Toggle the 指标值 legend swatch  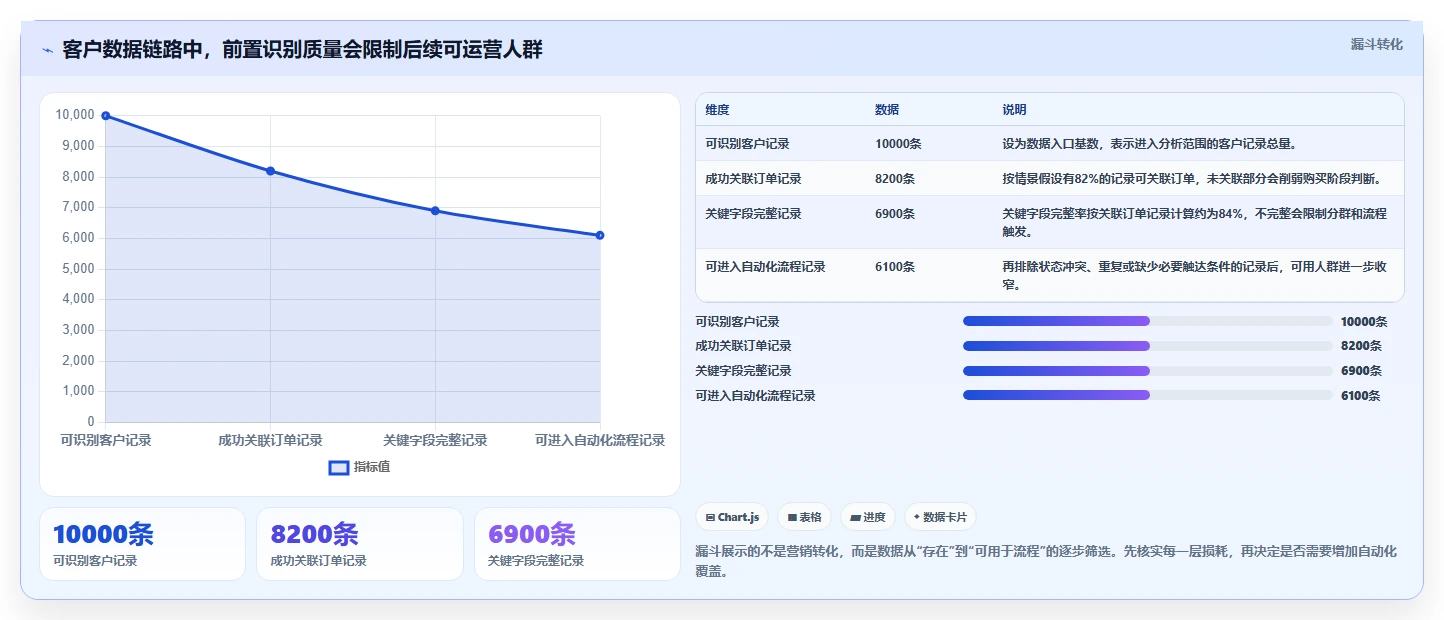tap(339, 467)
